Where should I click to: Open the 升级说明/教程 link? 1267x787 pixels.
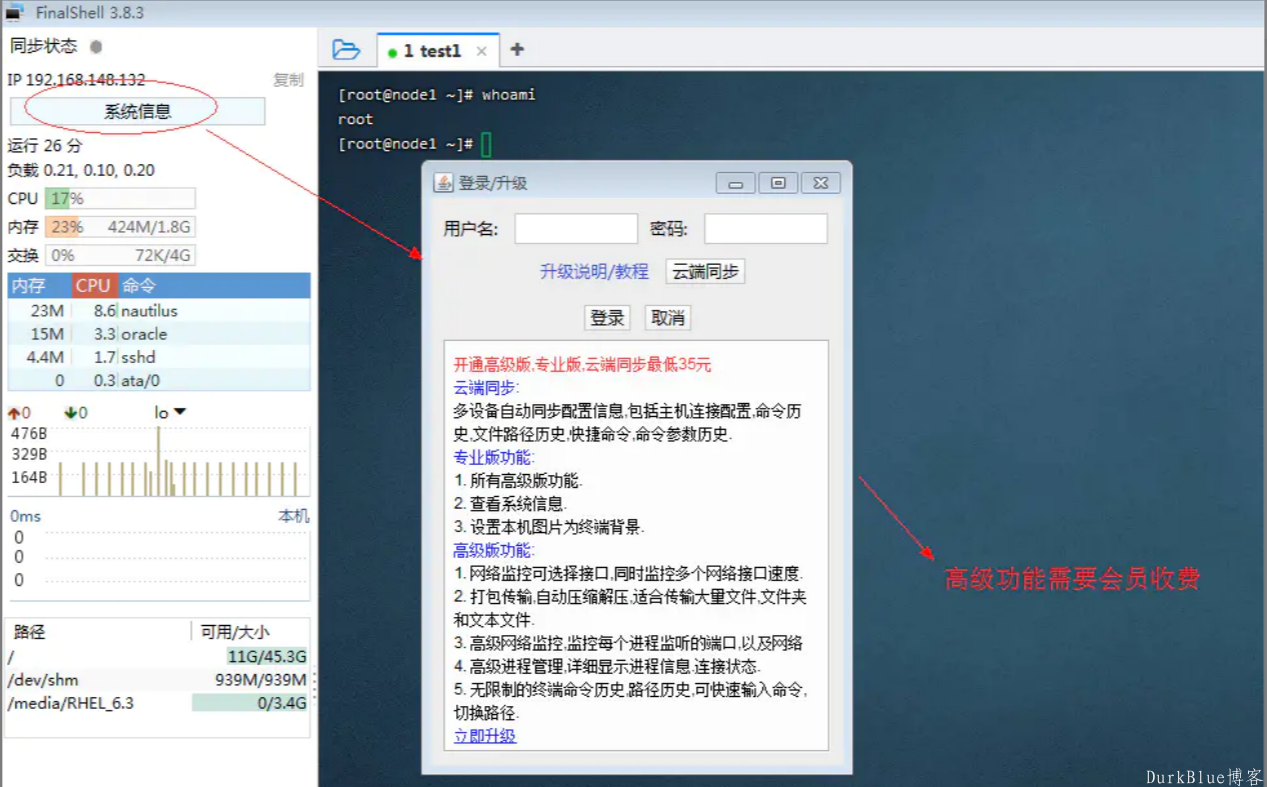595,271
